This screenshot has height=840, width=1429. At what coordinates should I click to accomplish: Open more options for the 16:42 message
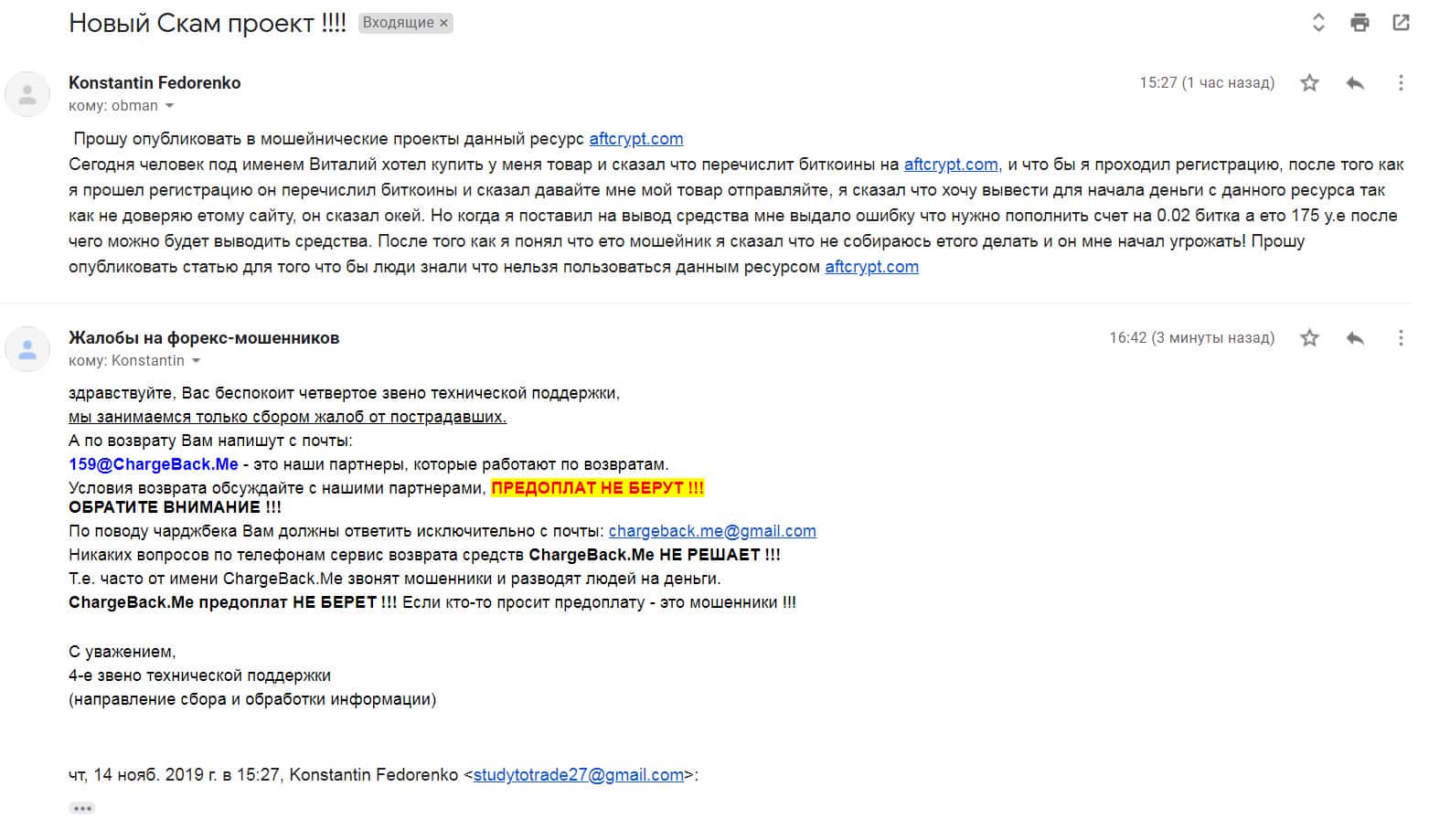[1400, 338]
